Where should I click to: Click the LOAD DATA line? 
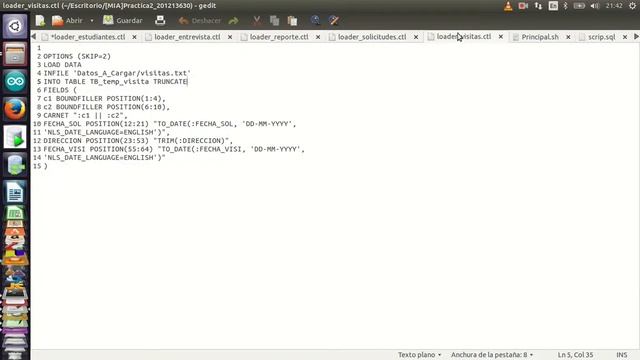(62, 65)
